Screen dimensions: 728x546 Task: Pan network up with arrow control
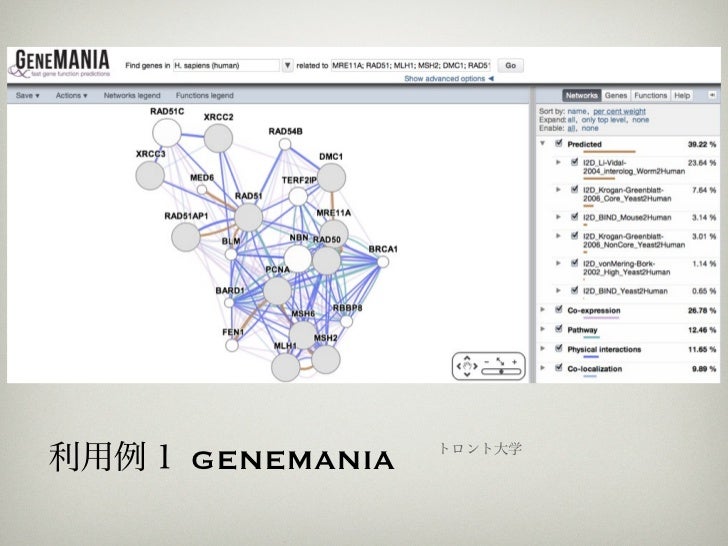[467, 358]
